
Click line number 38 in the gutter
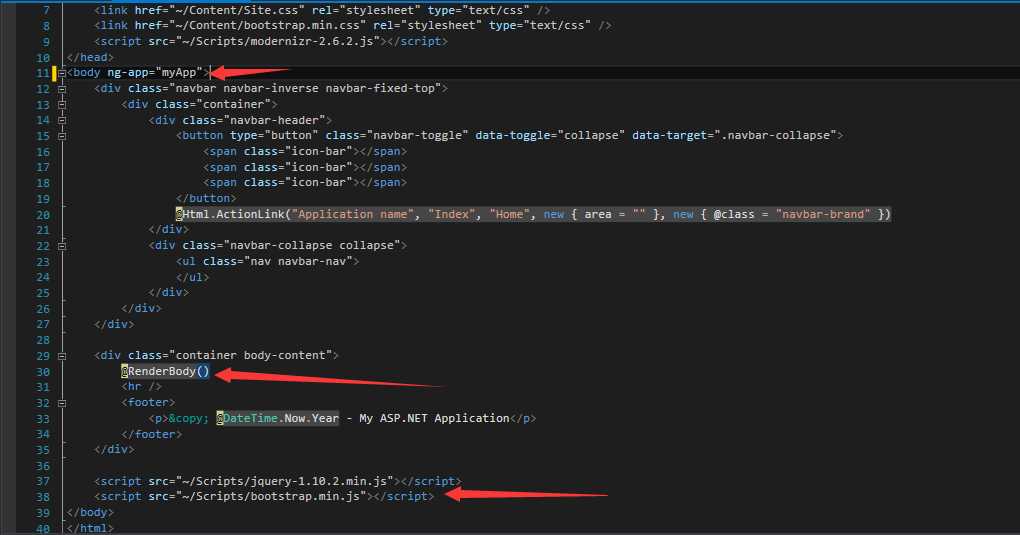(x=43, y=497)
